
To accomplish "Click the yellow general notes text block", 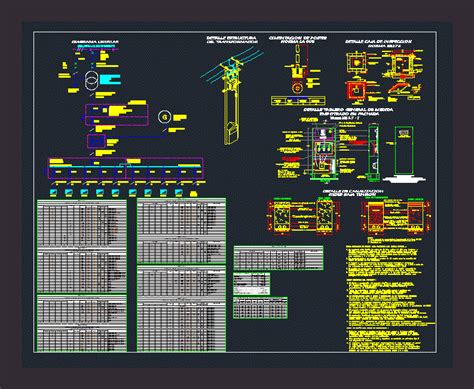I will (390, 299).
